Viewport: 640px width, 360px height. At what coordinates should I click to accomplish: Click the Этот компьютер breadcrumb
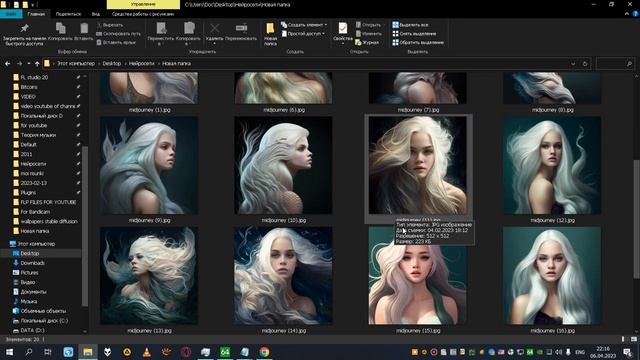76,64
